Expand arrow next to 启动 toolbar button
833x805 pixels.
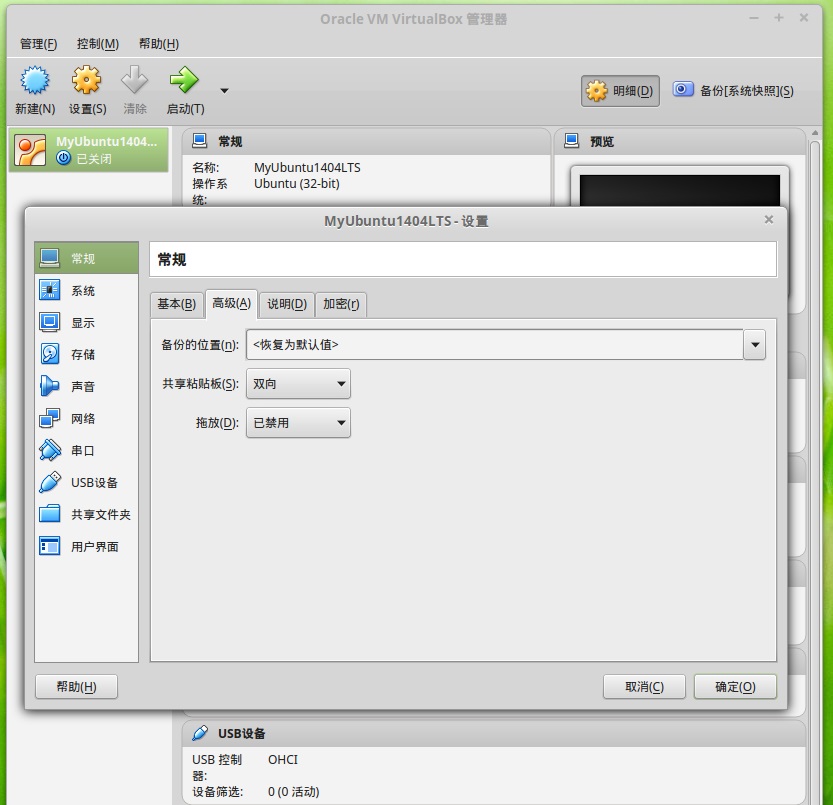224,90
